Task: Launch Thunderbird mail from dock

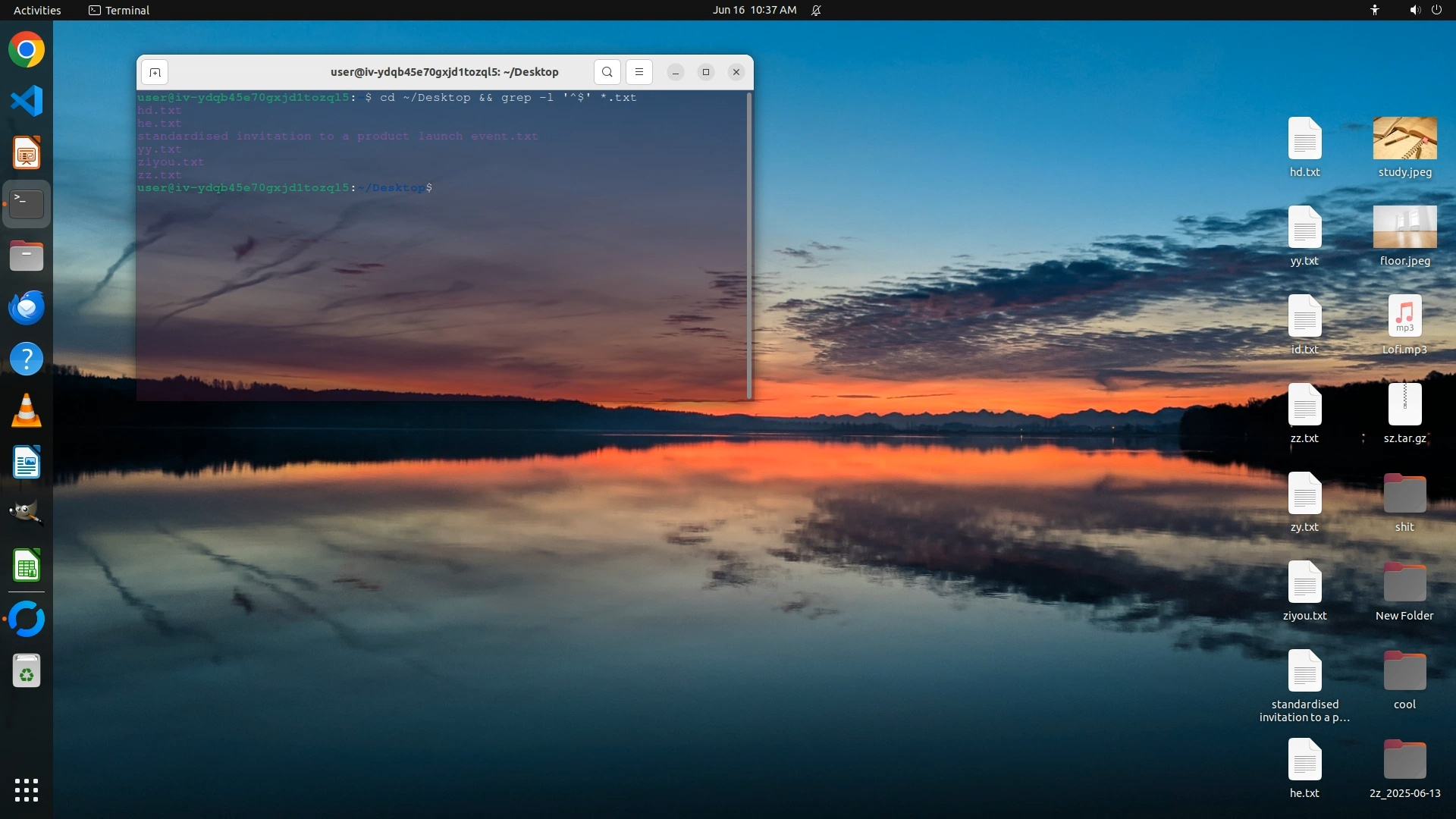Action: (x=27, y=308)
